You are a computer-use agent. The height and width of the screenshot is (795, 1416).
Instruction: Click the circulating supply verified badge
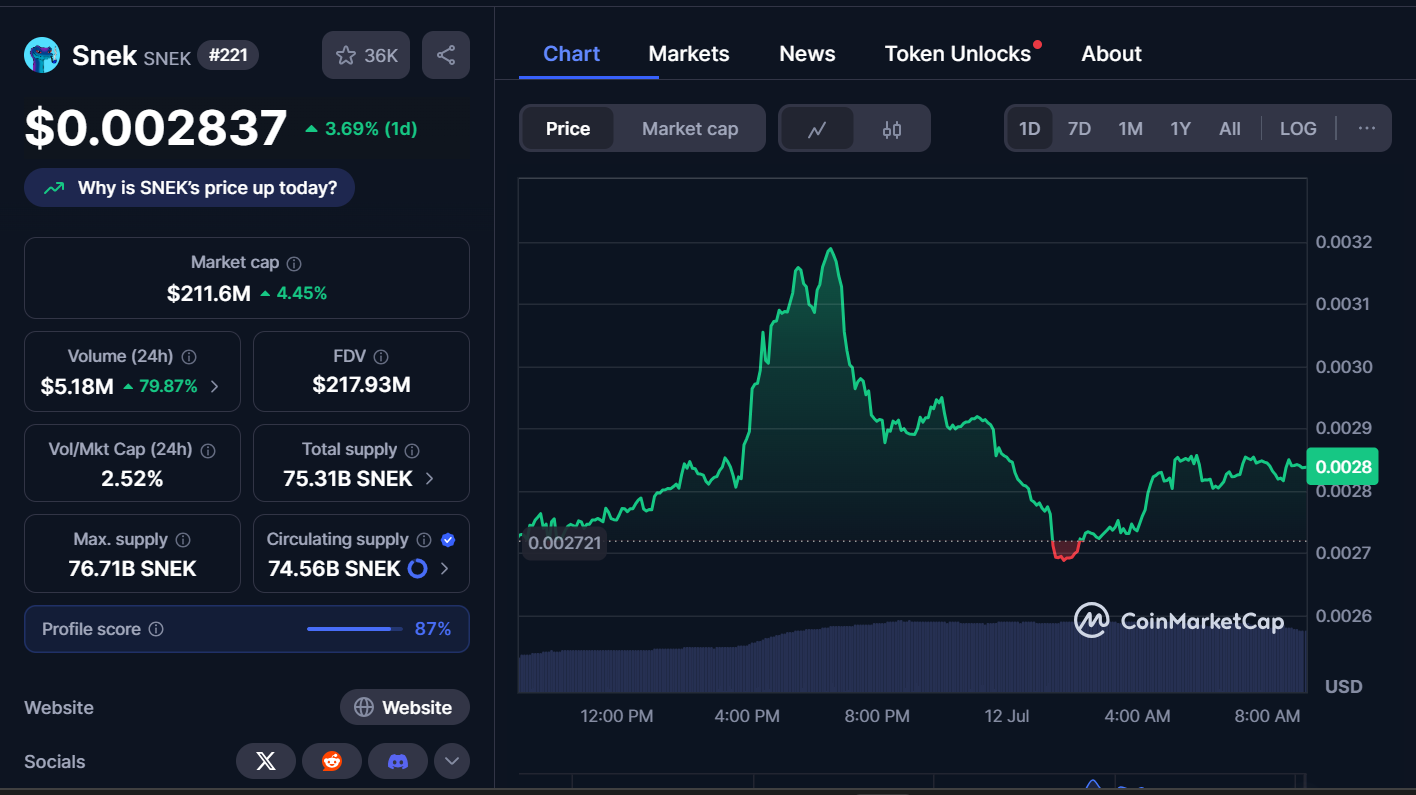[448, 540]
